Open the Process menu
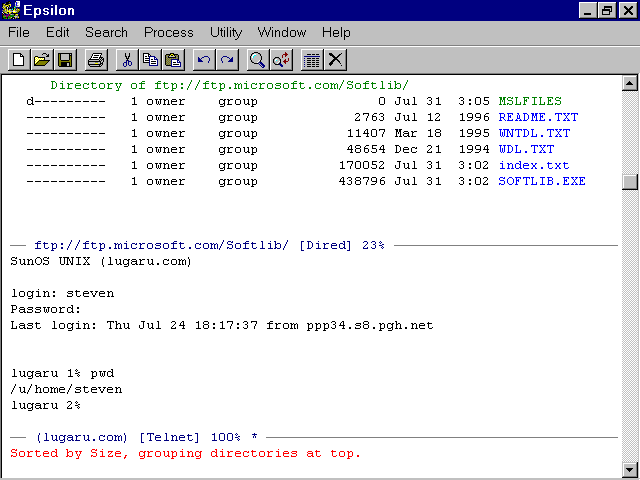 click(169, 33)
